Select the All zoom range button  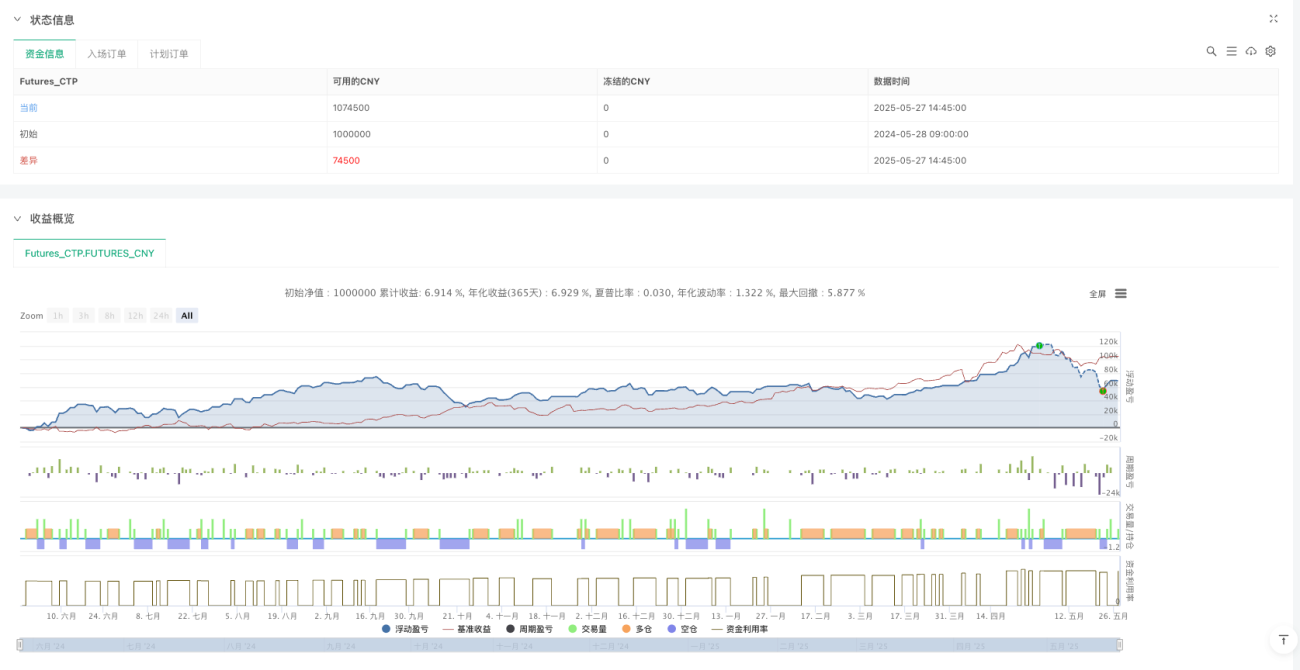[187, 315]
